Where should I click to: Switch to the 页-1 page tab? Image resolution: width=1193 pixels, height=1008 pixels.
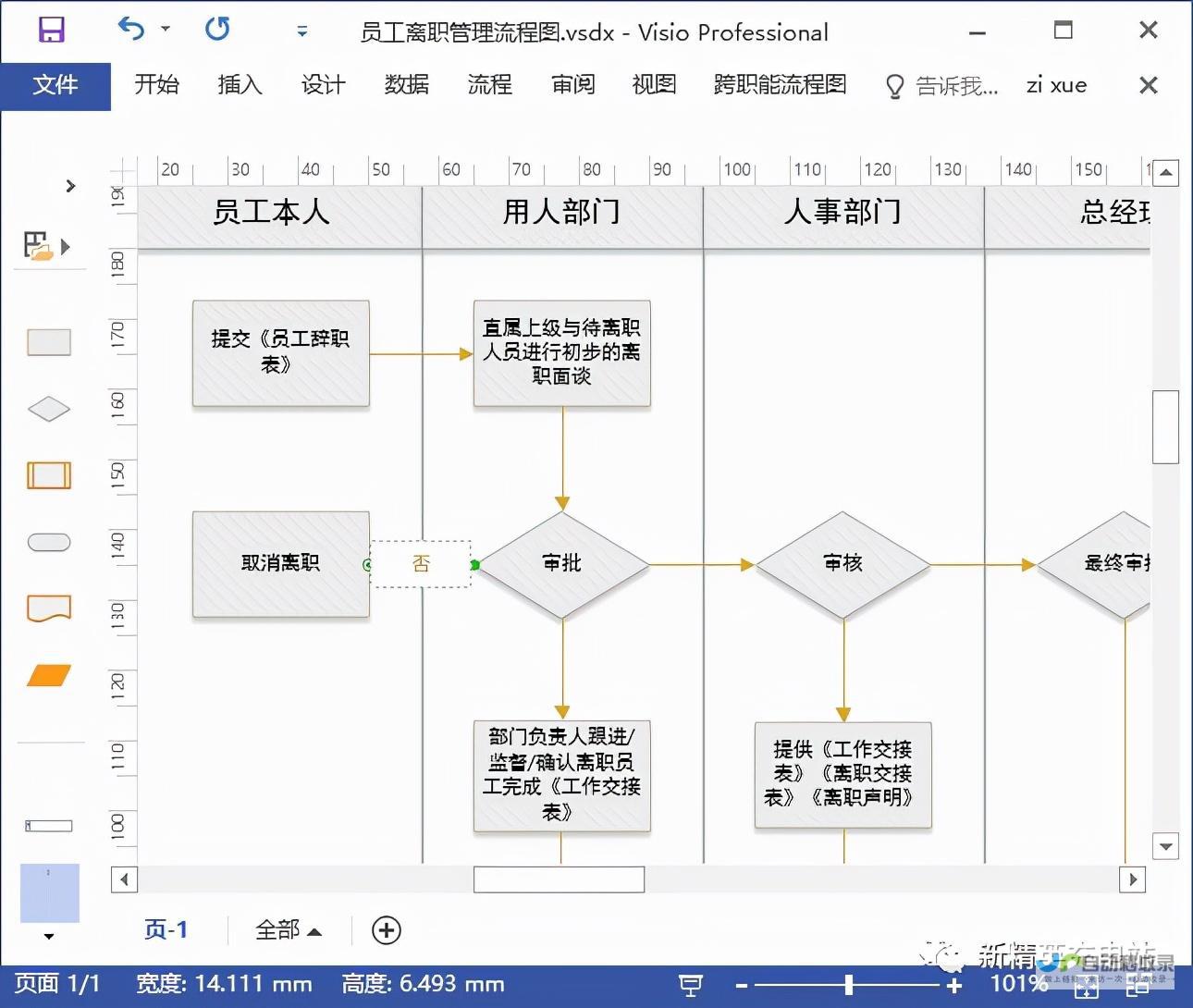(x=166, y=929)
